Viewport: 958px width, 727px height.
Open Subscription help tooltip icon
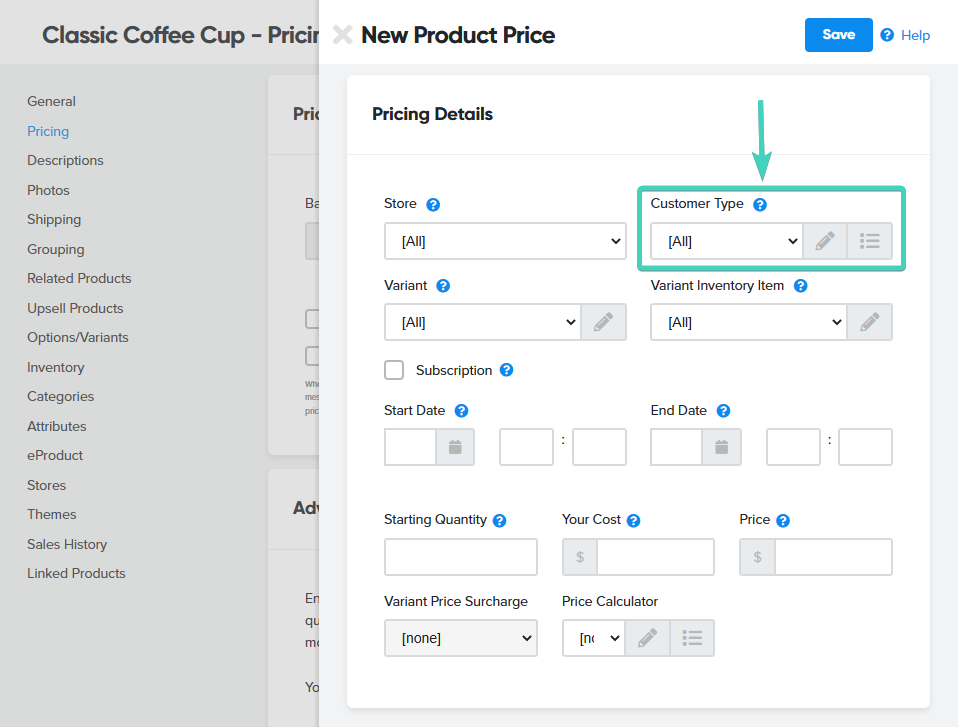[506, 370]
